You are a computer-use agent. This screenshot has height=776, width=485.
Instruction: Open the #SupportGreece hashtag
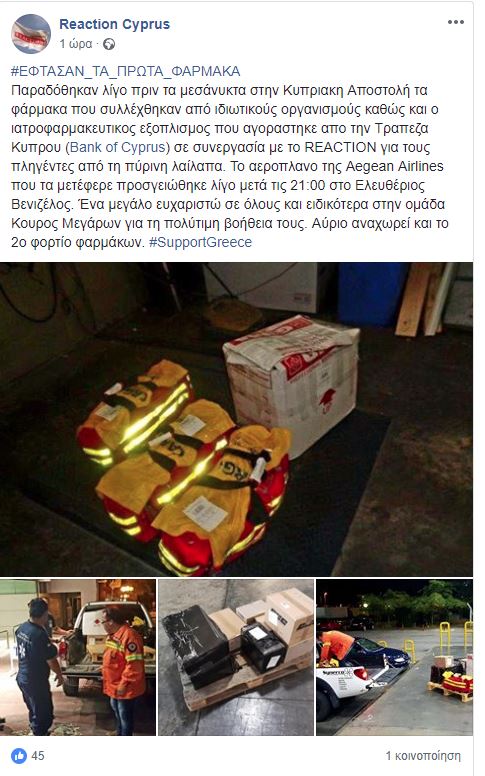point(200,242)
